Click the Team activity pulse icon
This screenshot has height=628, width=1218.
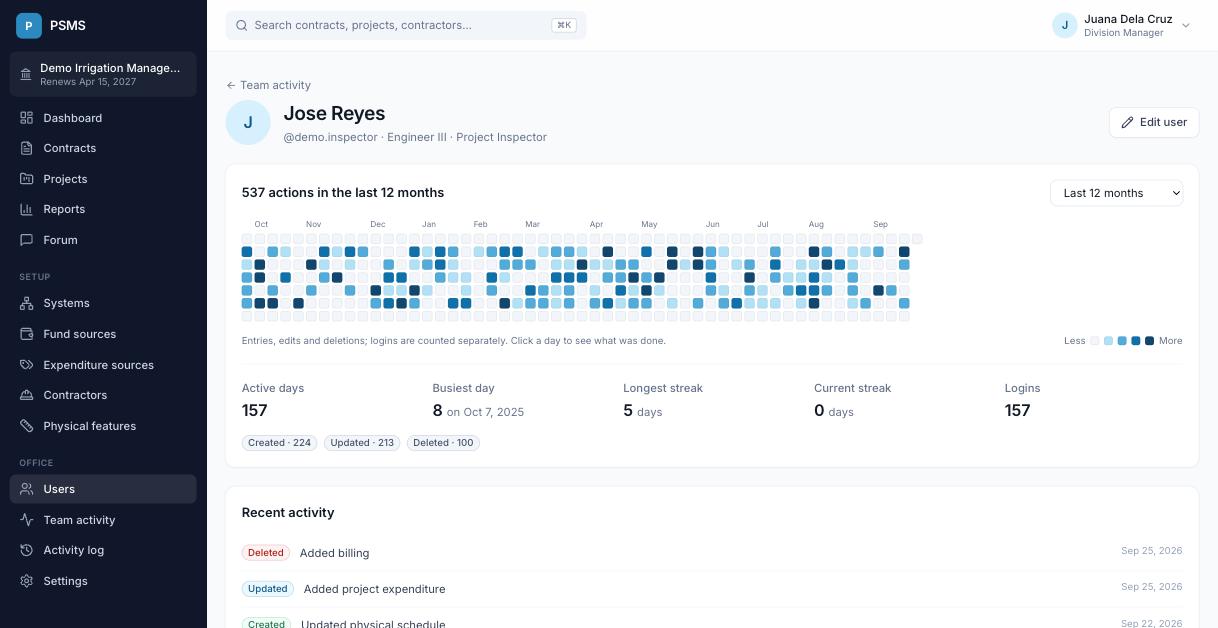[26, 520]
